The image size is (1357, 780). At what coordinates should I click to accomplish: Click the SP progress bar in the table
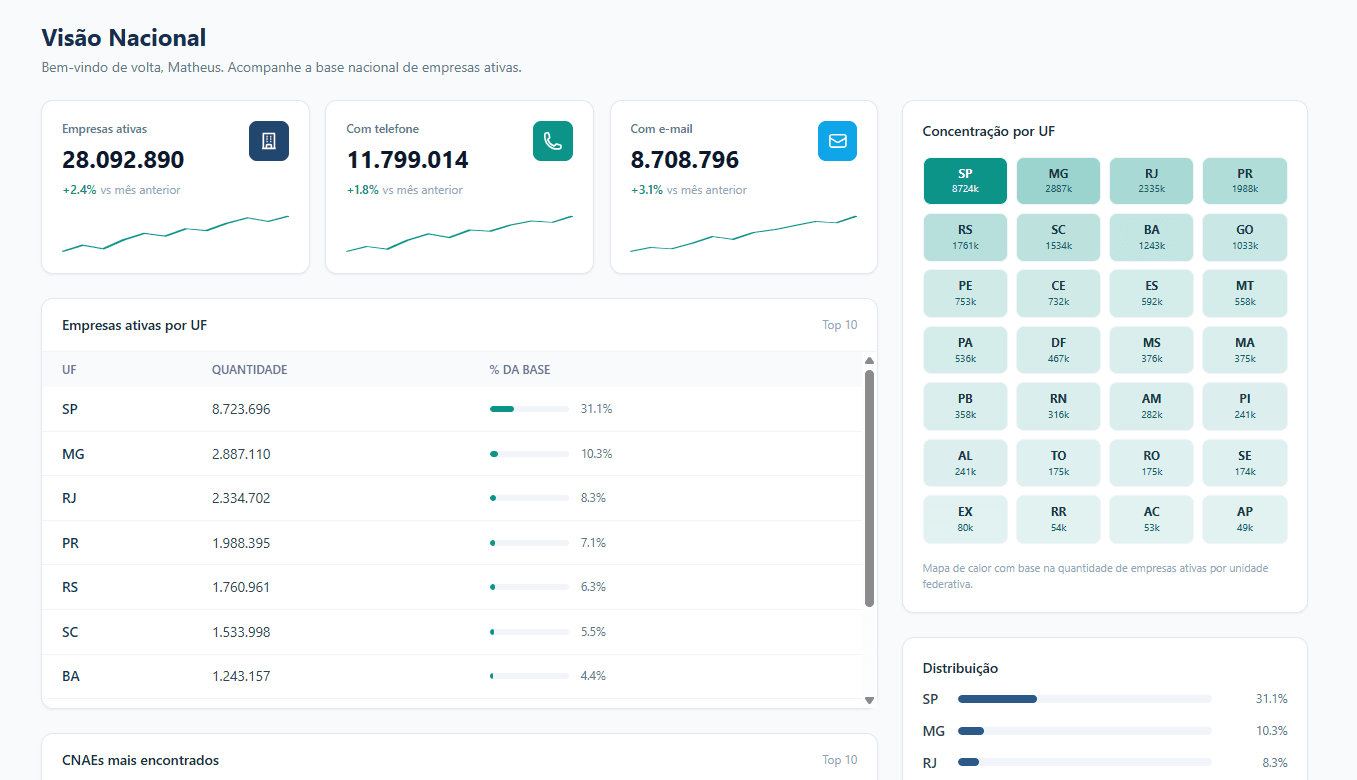[529, 409]
